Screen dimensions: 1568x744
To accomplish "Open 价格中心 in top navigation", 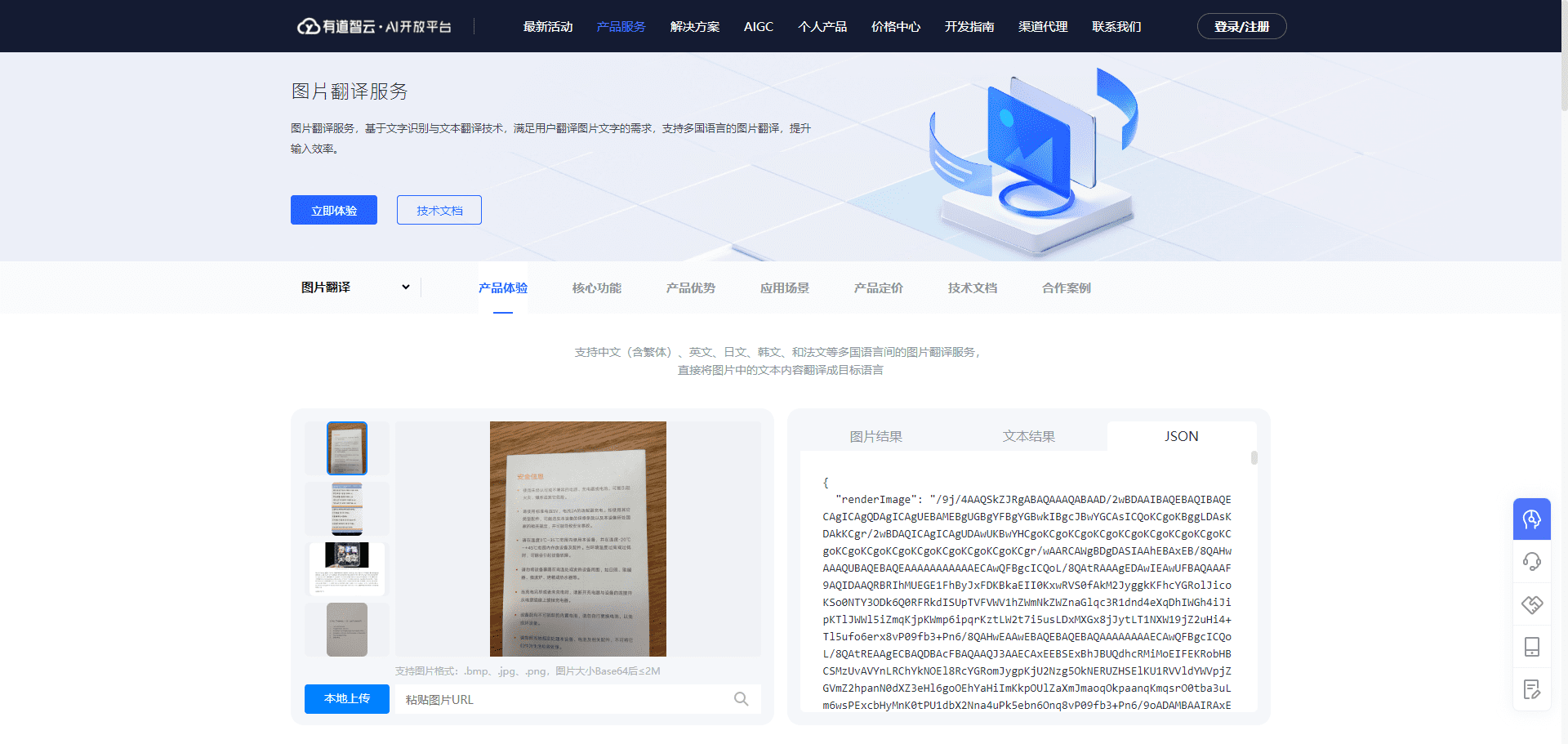I will [x=896, y=27].
